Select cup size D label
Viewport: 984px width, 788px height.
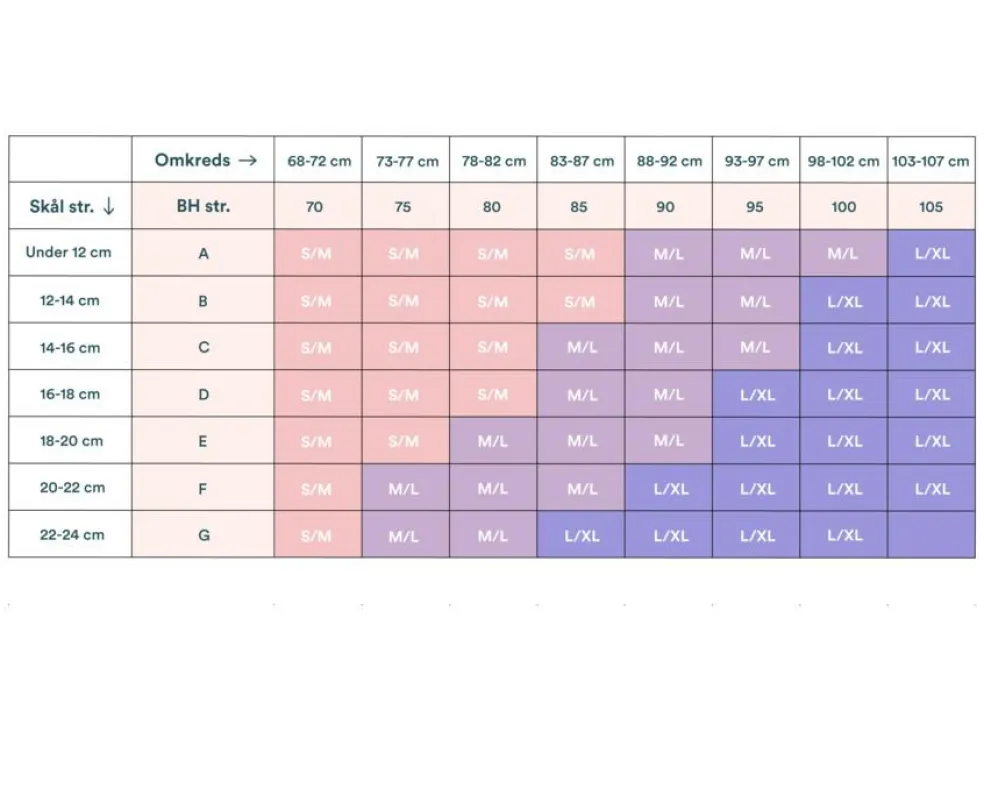(203, 394)
